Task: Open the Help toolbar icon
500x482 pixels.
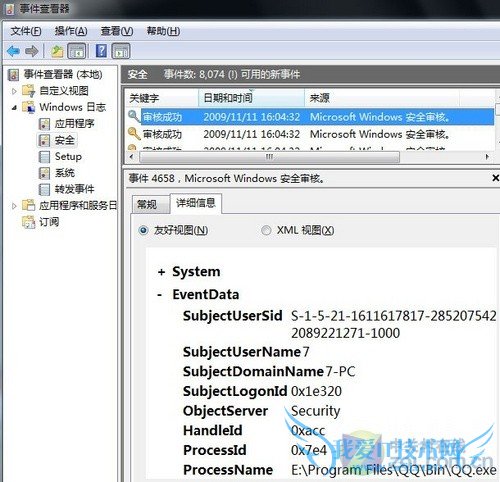Action: 101,51
